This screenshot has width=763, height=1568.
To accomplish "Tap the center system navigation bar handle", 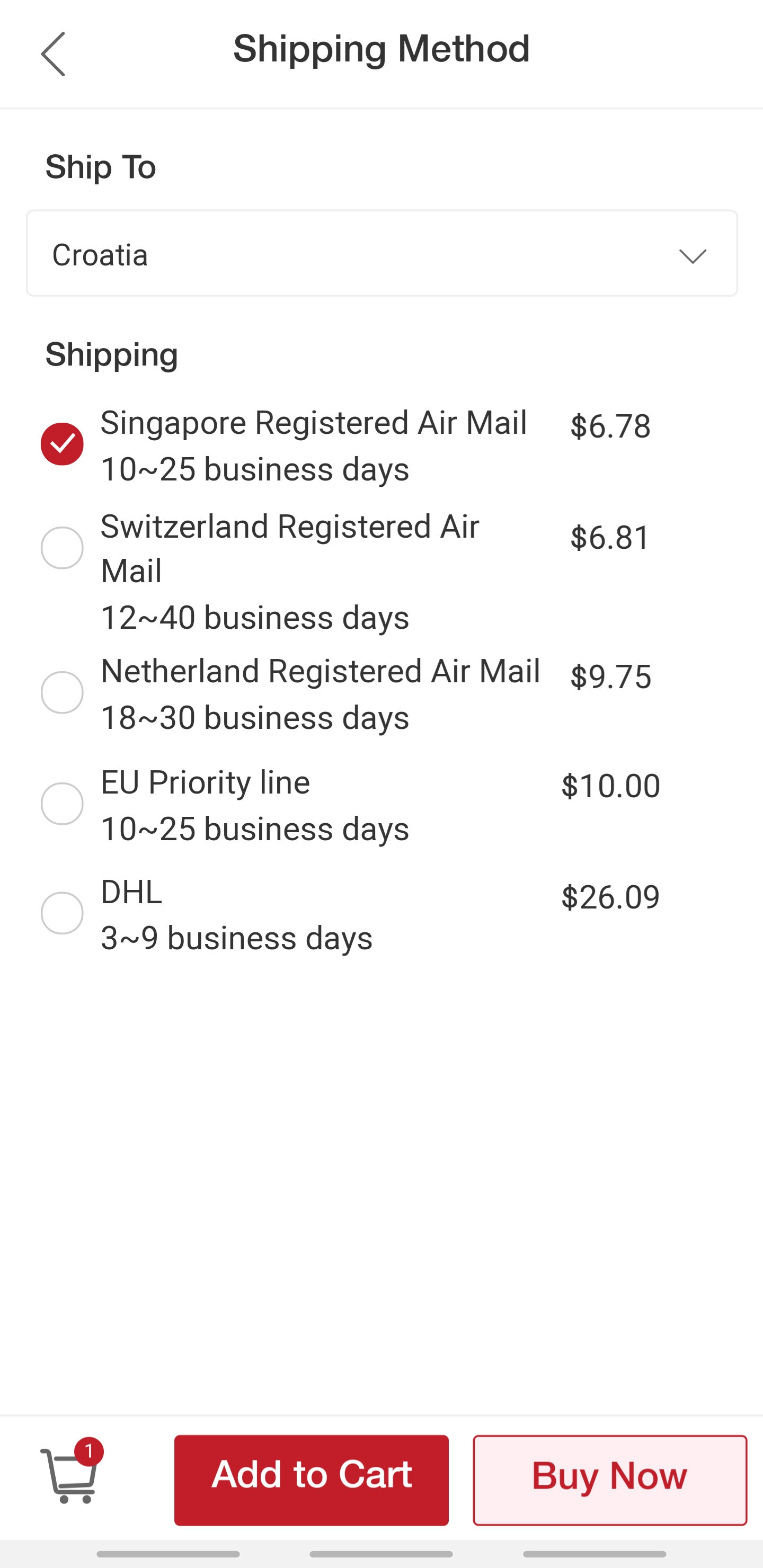I will click(381, 1554).
